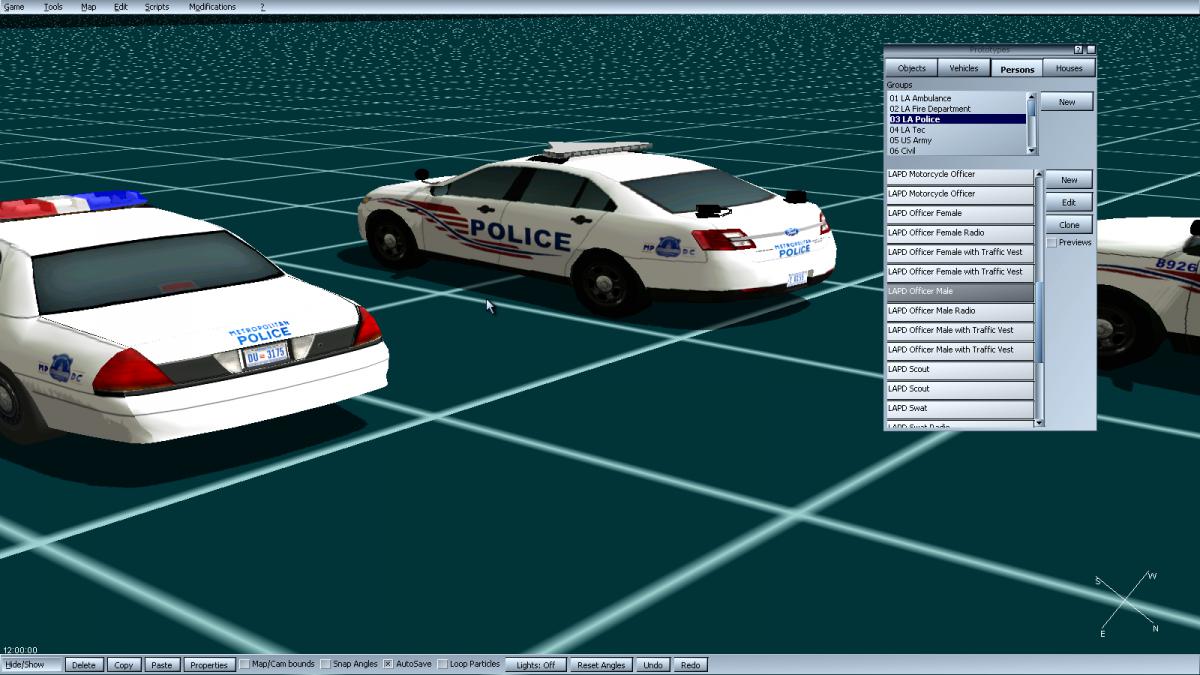The image size is (1200, 675).
Task: Switch to the Houses tab
Action: click(x=1069, y=68)
